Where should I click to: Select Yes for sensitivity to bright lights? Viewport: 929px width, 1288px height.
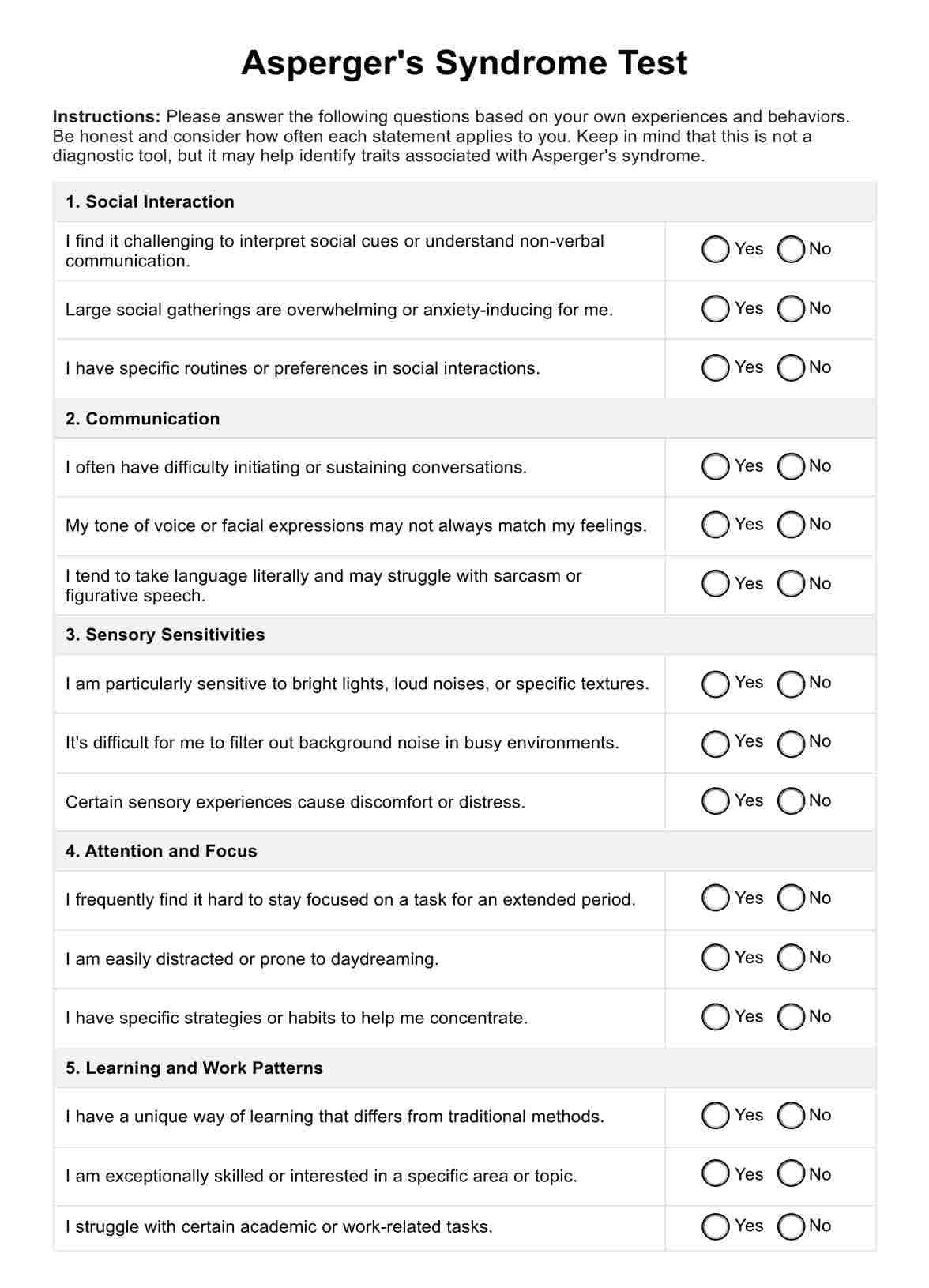point(715,684)
